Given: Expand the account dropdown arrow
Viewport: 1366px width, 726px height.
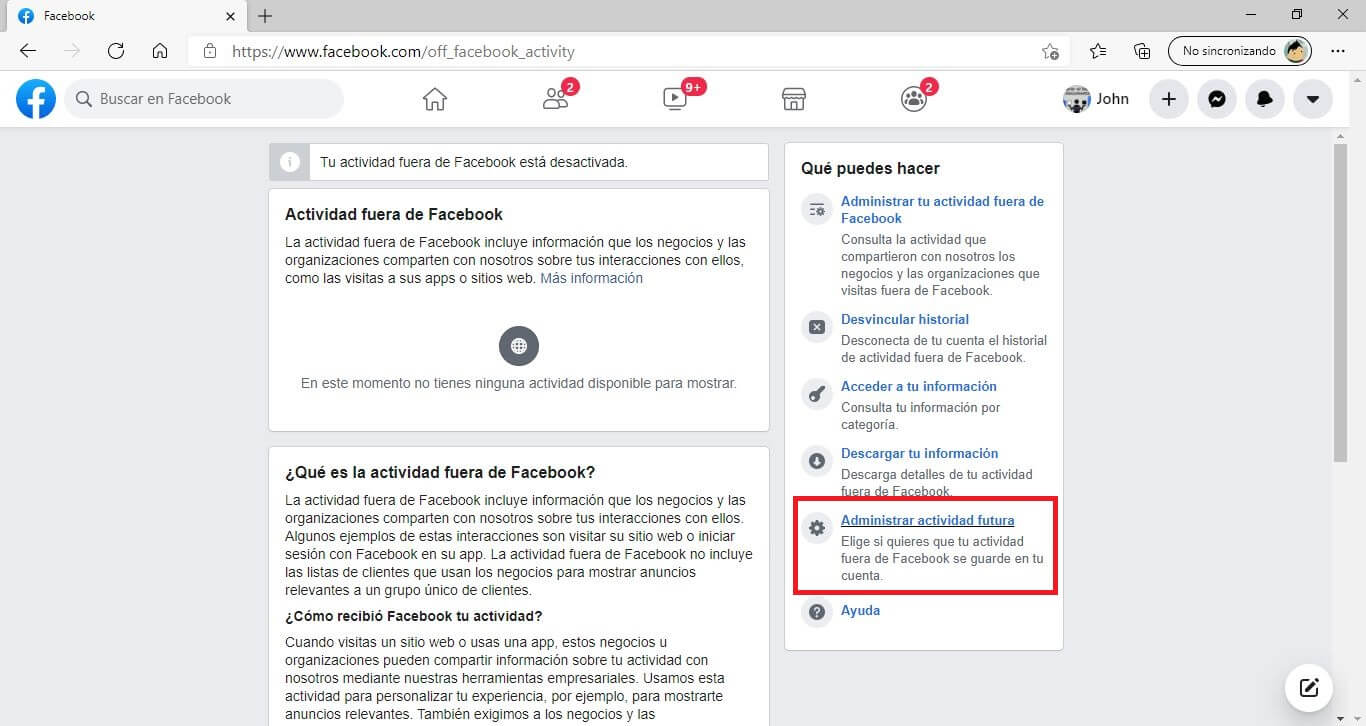Looking at the screenshot, I should tap(1313, 99).
